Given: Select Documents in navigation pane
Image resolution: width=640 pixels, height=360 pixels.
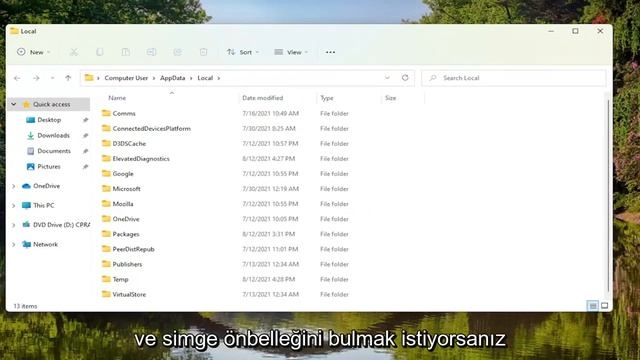Looking at the screenshot, I should pos(54,151).
